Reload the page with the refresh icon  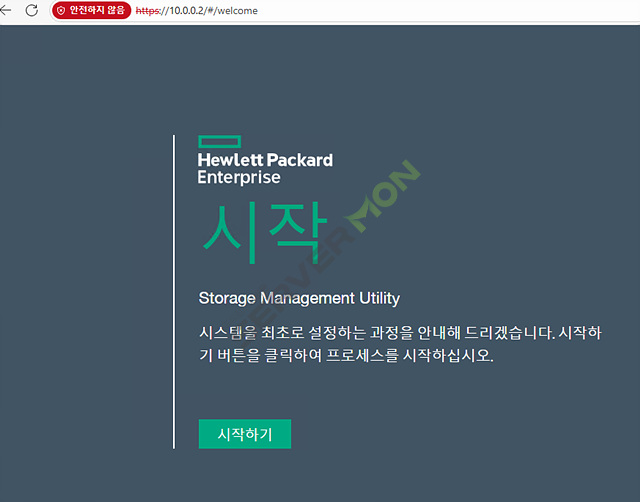32,10
